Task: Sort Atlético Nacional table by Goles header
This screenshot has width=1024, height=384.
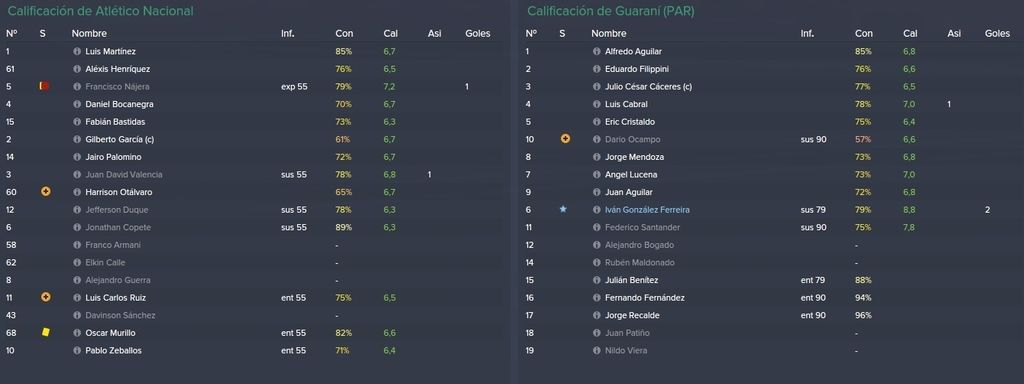Action: 477,33
